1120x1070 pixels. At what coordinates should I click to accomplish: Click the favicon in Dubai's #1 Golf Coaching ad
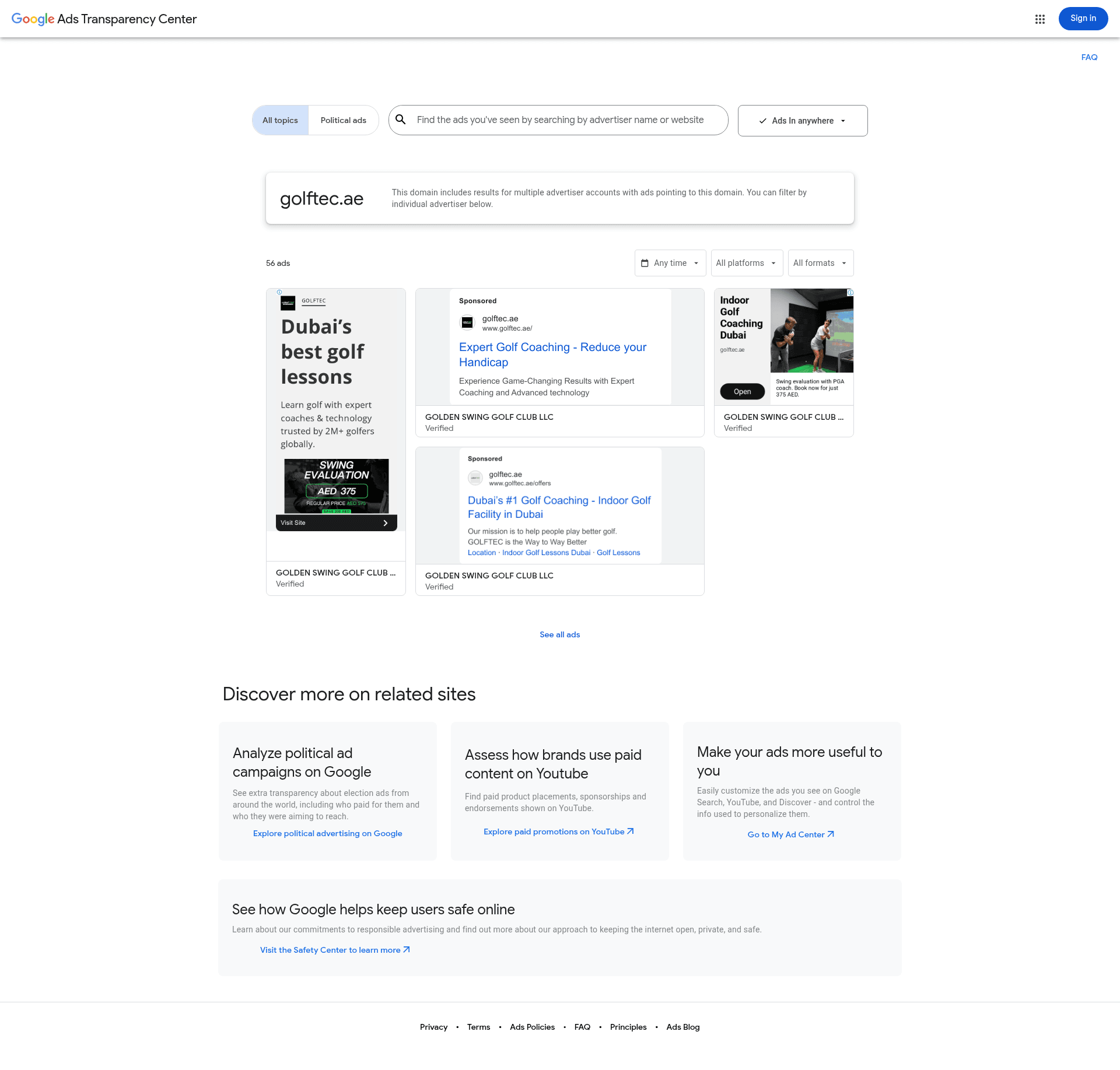(x=475, y=478)
